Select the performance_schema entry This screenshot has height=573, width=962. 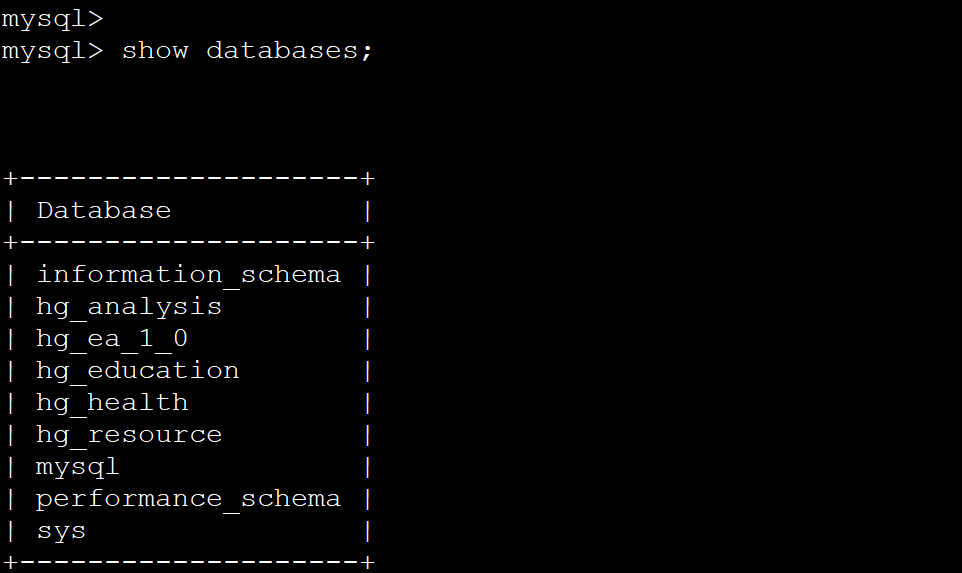[x=188, y=499]
